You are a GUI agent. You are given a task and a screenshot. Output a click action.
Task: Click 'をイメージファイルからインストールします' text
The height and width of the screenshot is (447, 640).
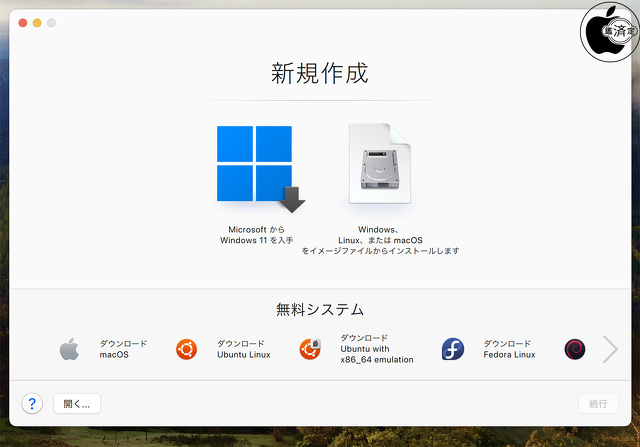[x=380, y=251]
